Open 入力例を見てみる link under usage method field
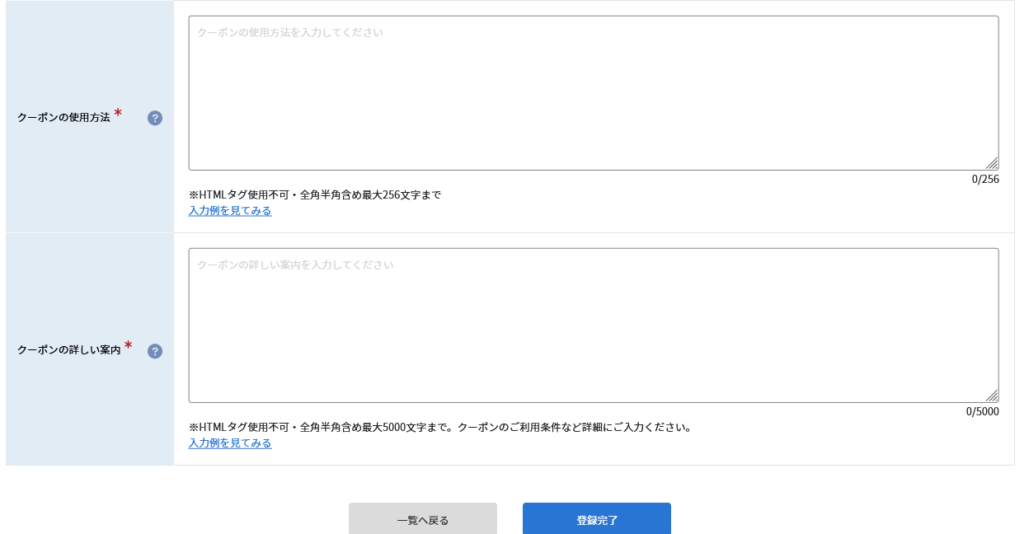Image resolution: width=1024 pixels, height=534 pixels. 230,211
